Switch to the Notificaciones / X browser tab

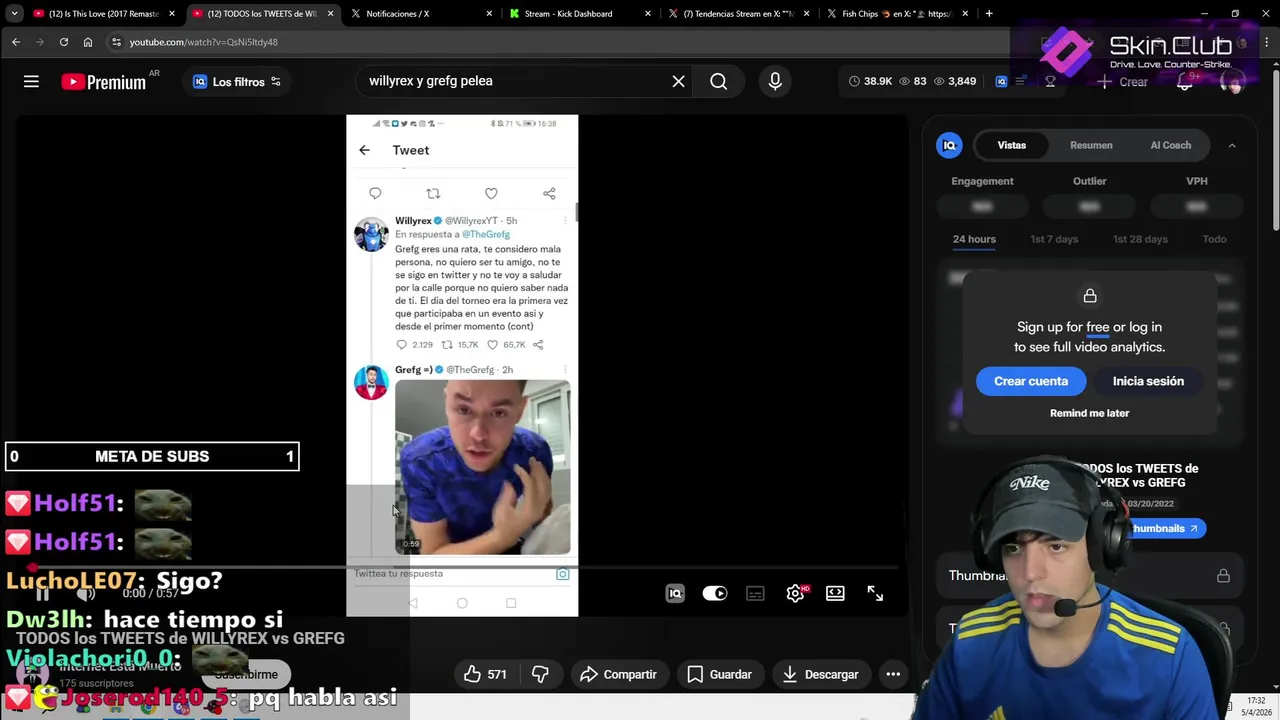click(x=421, y=14)
